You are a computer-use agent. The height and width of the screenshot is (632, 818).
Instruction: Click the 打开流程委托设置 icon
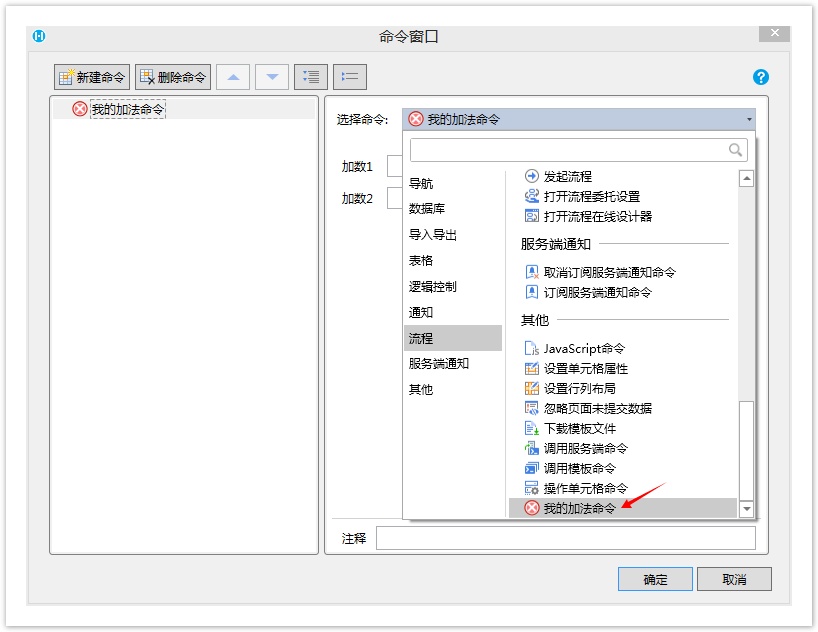[532, 196]
